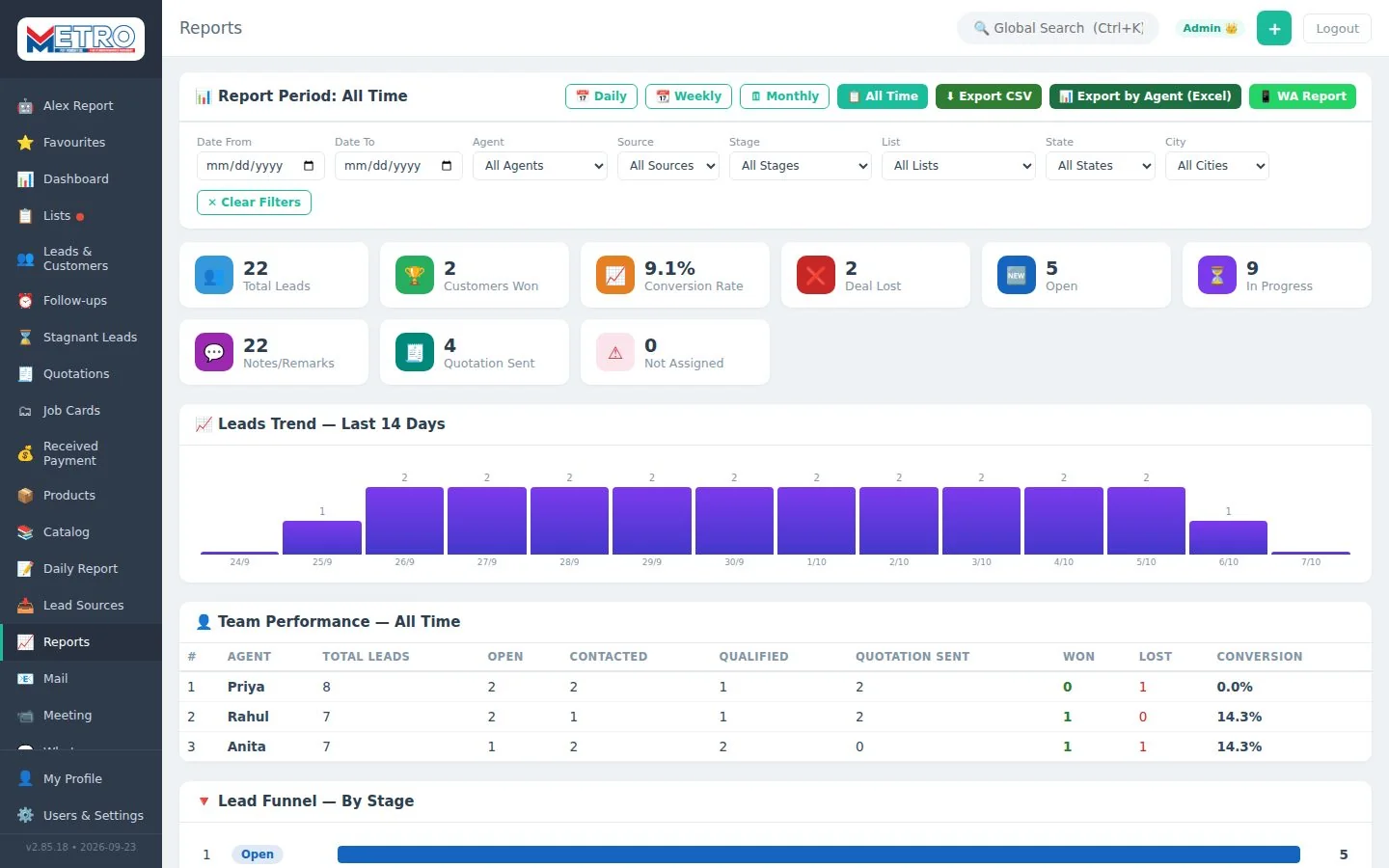Open Quotations in the sidebar
Screen dimensions: 1389x868
(81, 374)
